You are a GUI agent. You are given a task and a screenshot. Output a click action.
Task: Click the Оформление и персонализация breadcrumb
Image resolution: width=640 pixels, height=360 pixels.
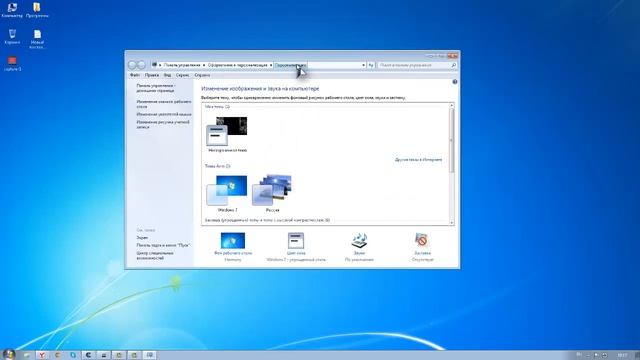(x=238, y=65)
